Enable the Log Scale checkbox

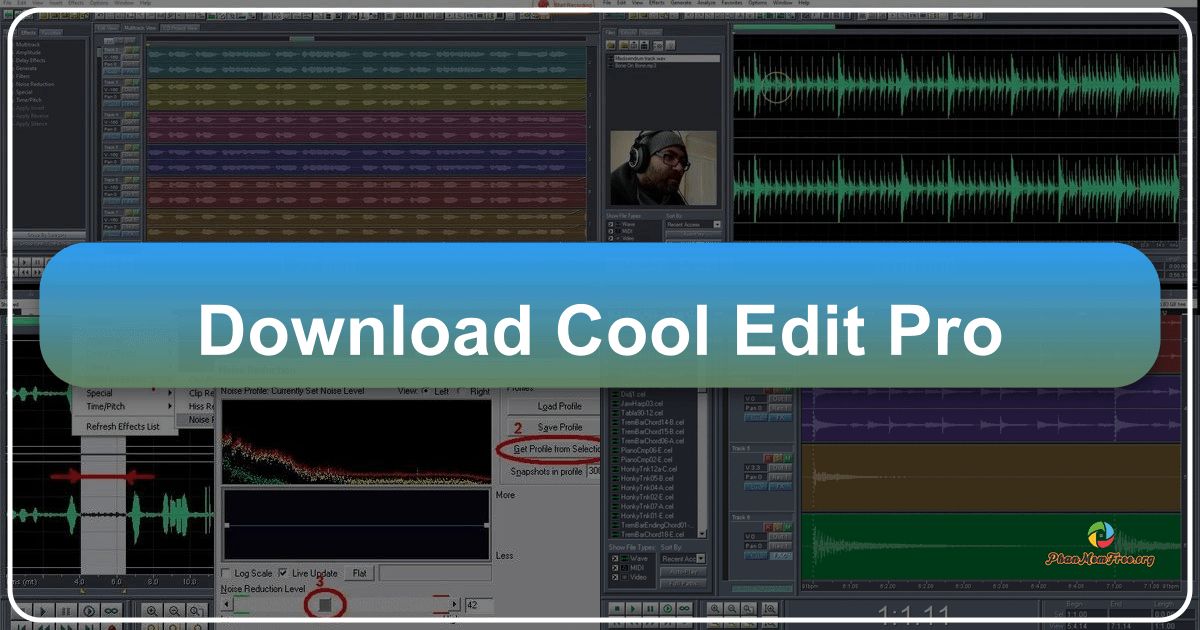coord(225,572)
